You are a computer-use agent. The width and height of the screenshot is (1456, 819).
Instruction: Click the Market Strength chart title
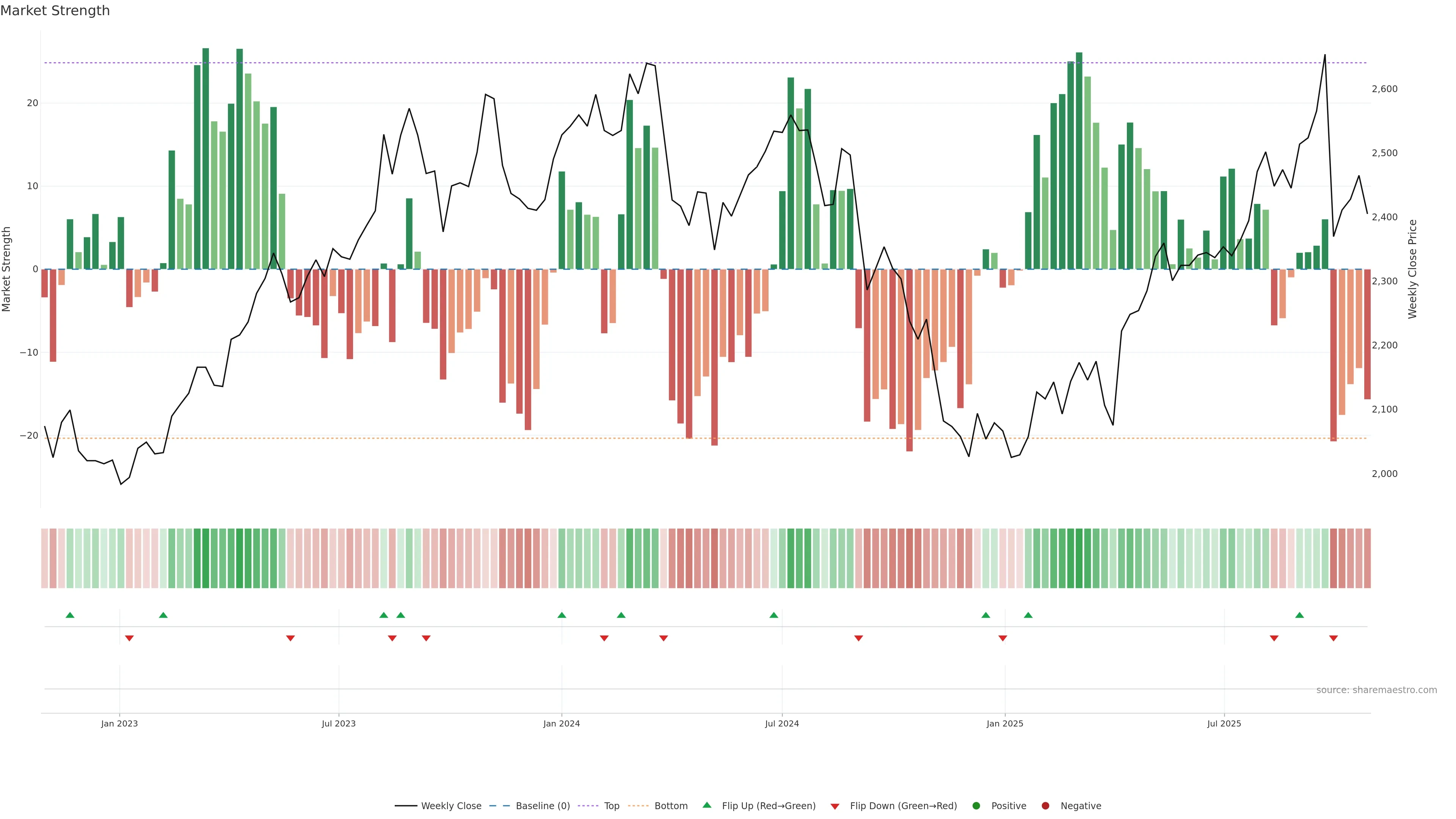[x=55, y=11]
